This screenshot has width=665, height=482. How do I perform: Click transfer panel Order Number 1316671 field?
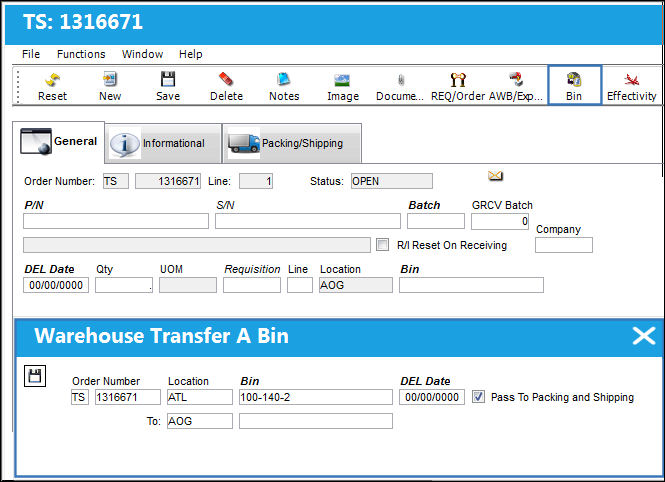pos(128,397)
